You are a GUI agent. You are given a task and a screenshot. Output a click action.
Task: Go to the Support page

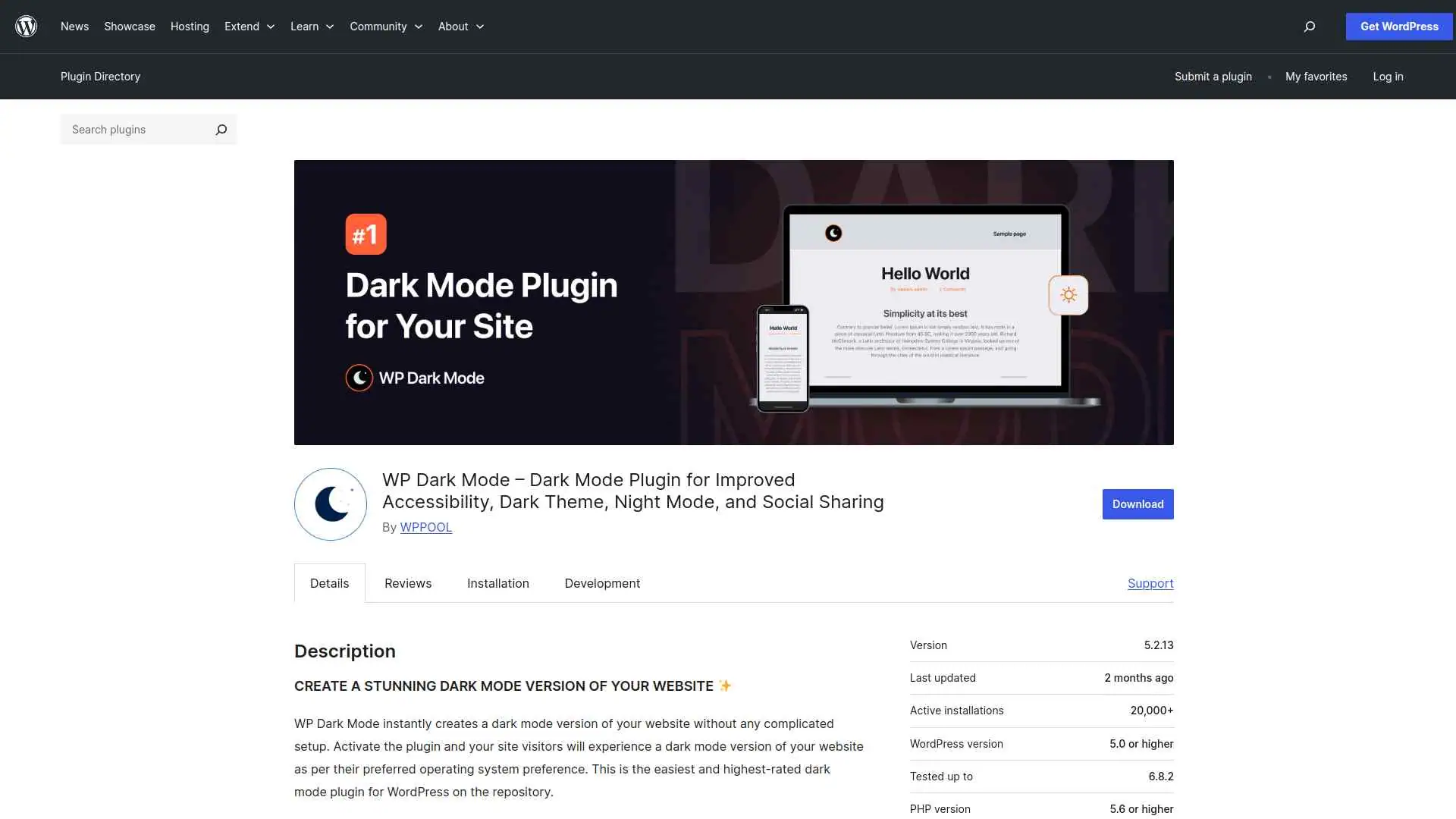tap(1150, 583)
